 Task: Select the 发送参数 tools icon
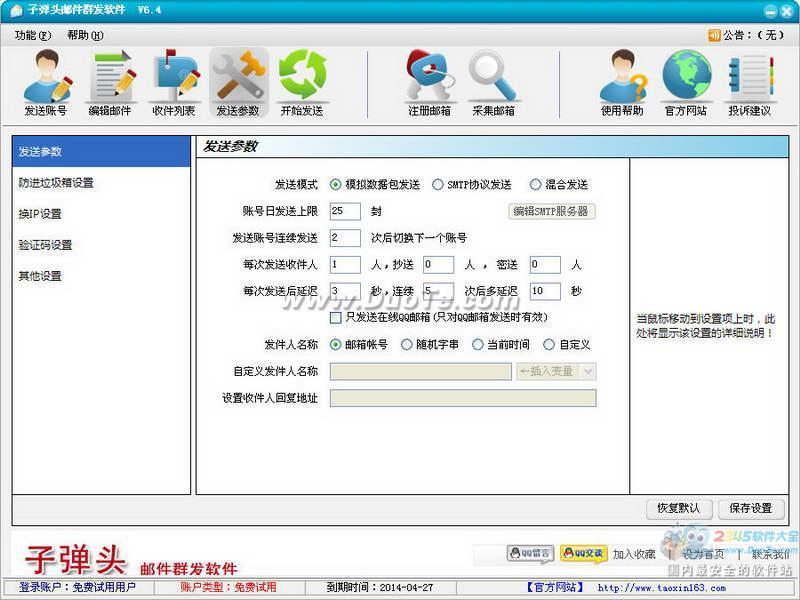coord(238,83)
